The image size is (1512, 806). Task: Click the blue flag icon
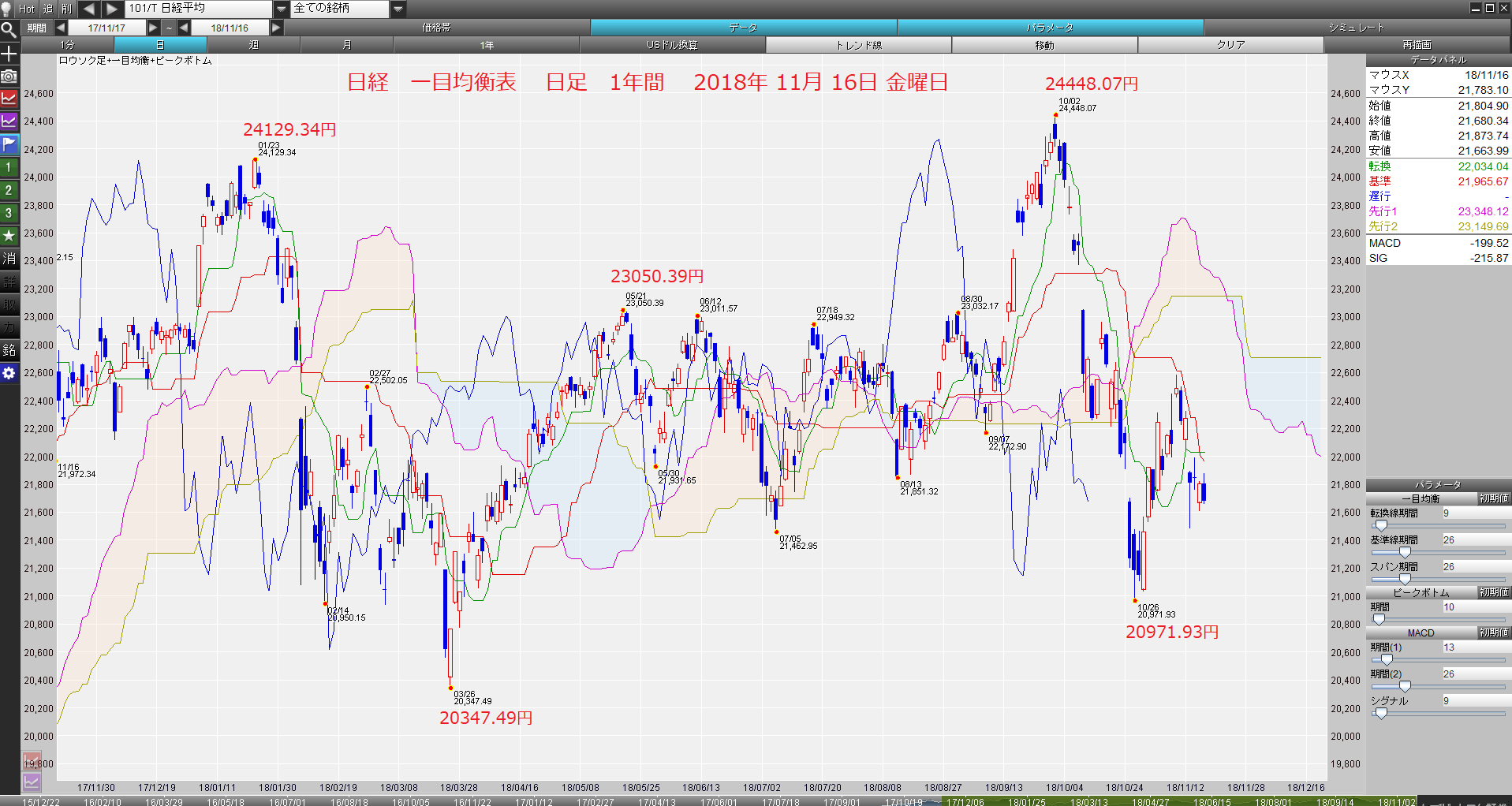(x=9, y=144)
